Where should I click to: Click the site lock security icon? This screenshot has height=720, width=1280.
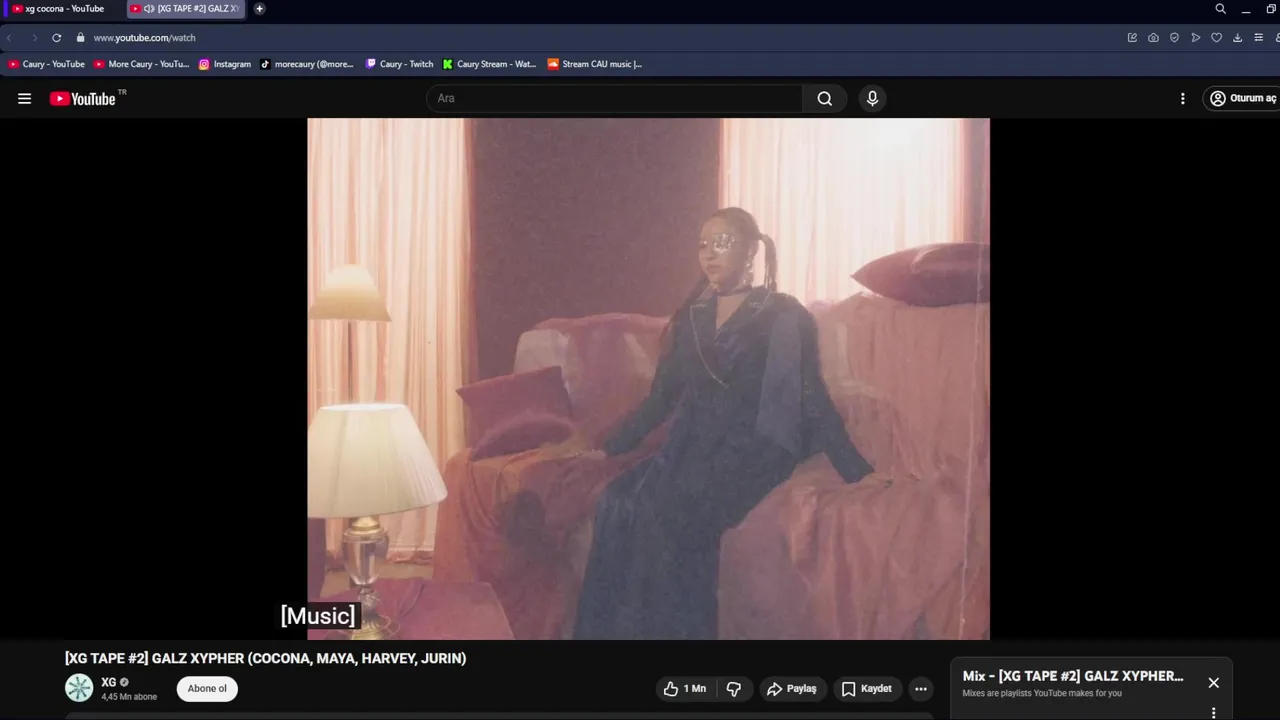pyautogui.click(x=81, y=38)
